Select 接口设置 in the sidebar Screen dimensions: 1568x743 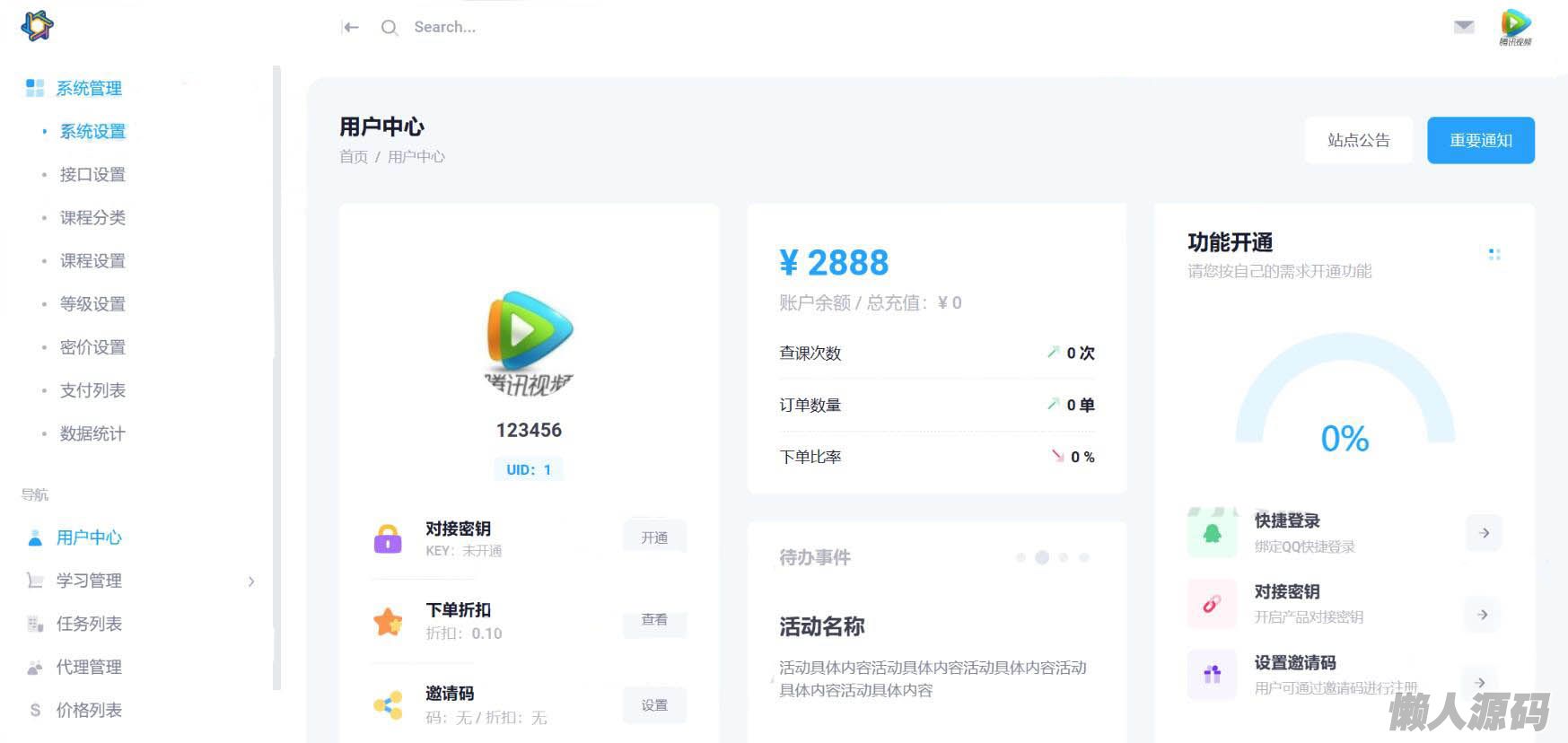pyautogui.click(x=92, y=174)
